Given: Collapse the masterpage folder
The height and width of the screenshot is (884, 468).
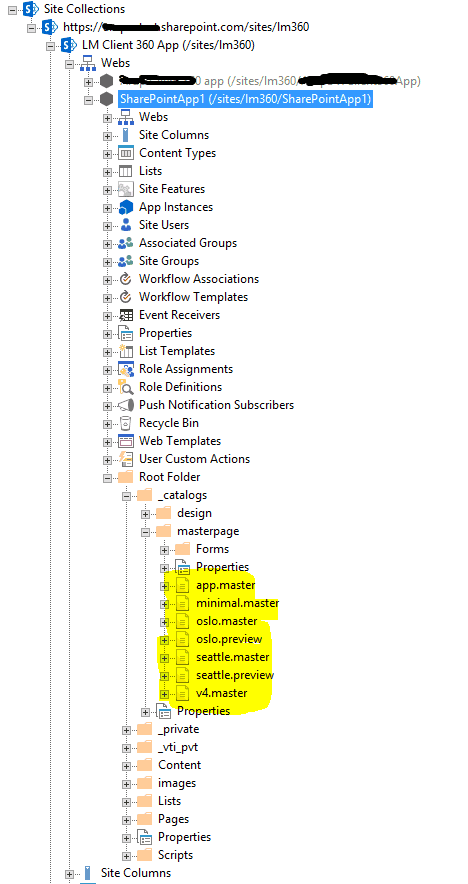Looking at the screenshot, I should 145,532.
